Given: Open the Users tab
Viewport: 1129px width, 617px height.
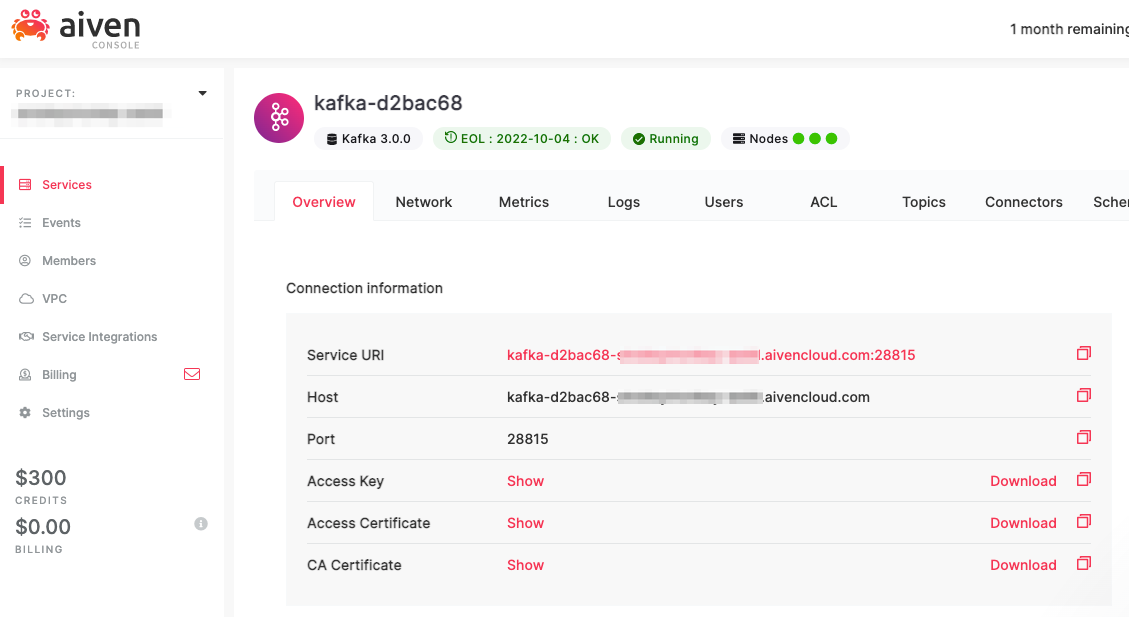Looking at the screenshot, I should pos(723,202).
